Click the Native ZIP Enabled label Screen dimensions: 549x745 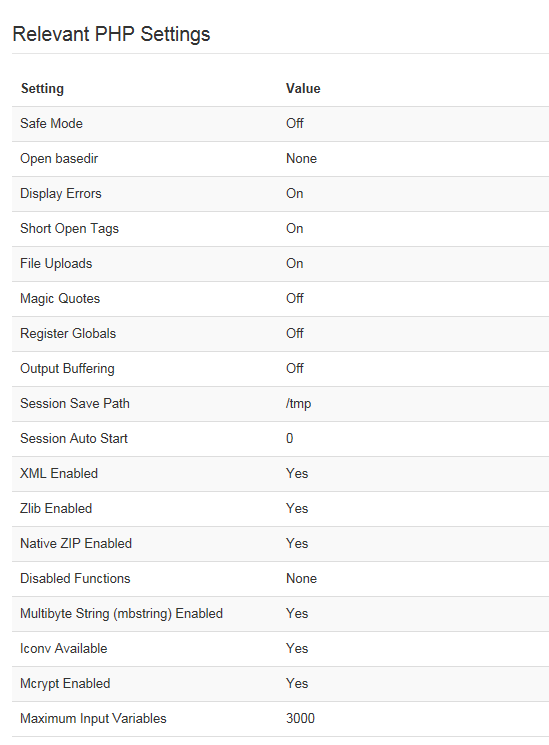pyautogui.click(x=76, y=544)
